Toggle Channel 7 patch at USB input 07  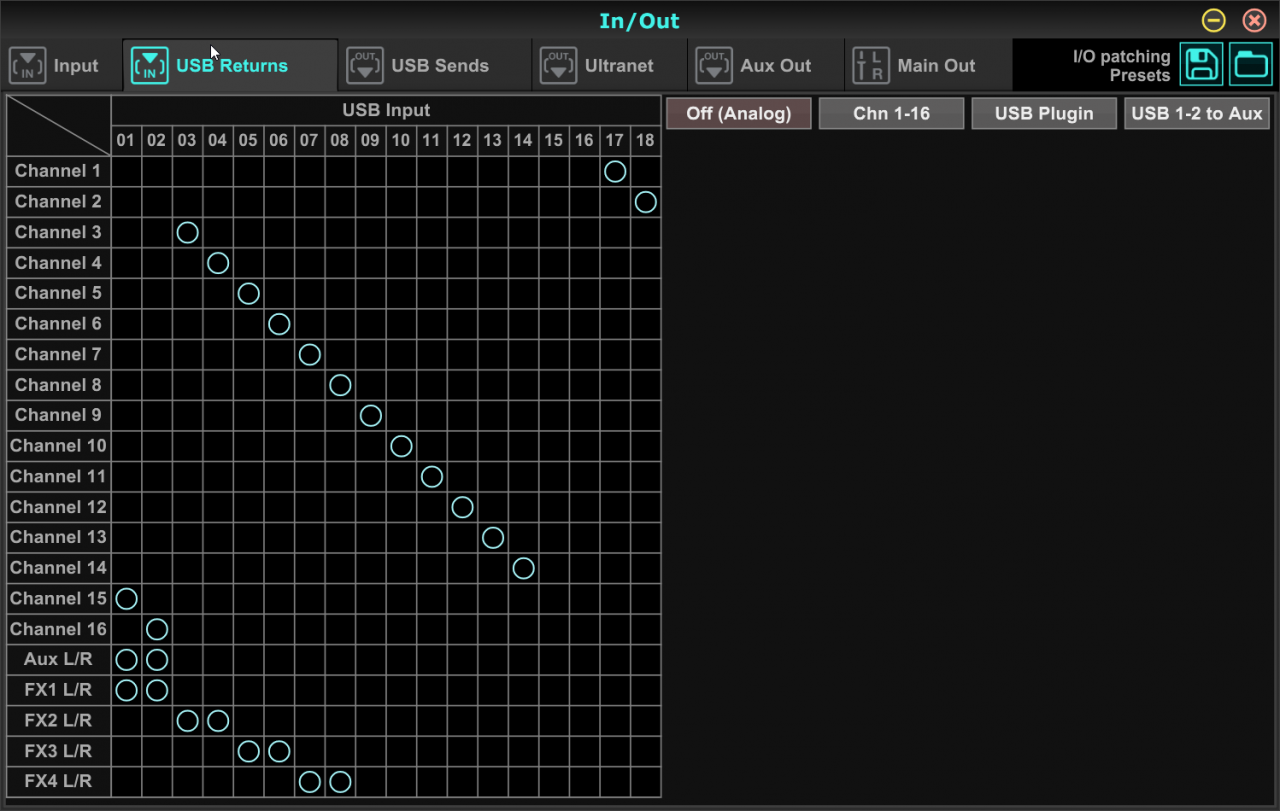coord(310,355)
